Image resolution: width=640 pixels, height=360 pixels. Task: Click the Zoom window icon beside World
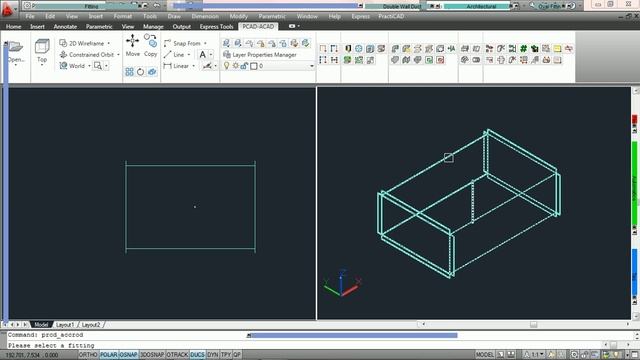click(98, 65)
